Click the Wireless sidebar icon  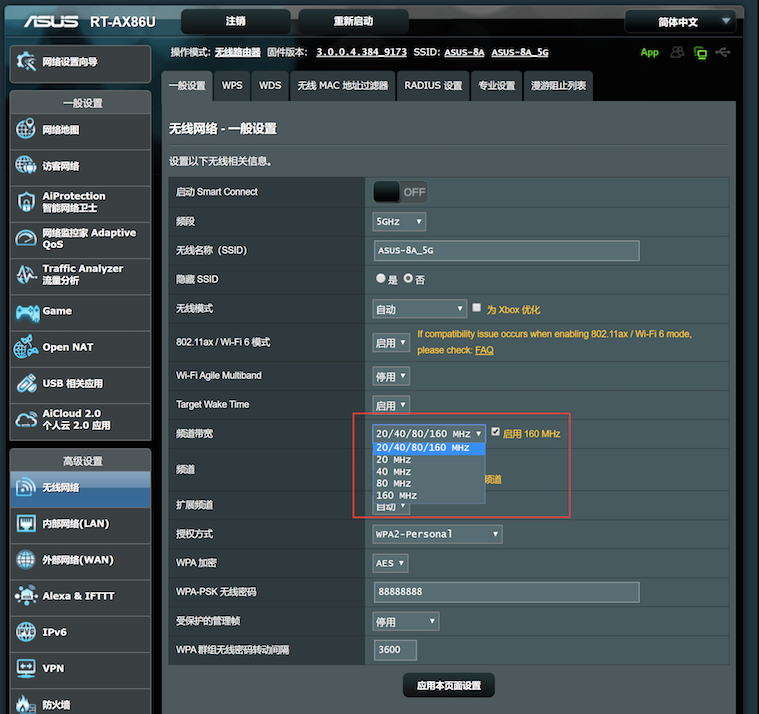click(x=26, y=487)
